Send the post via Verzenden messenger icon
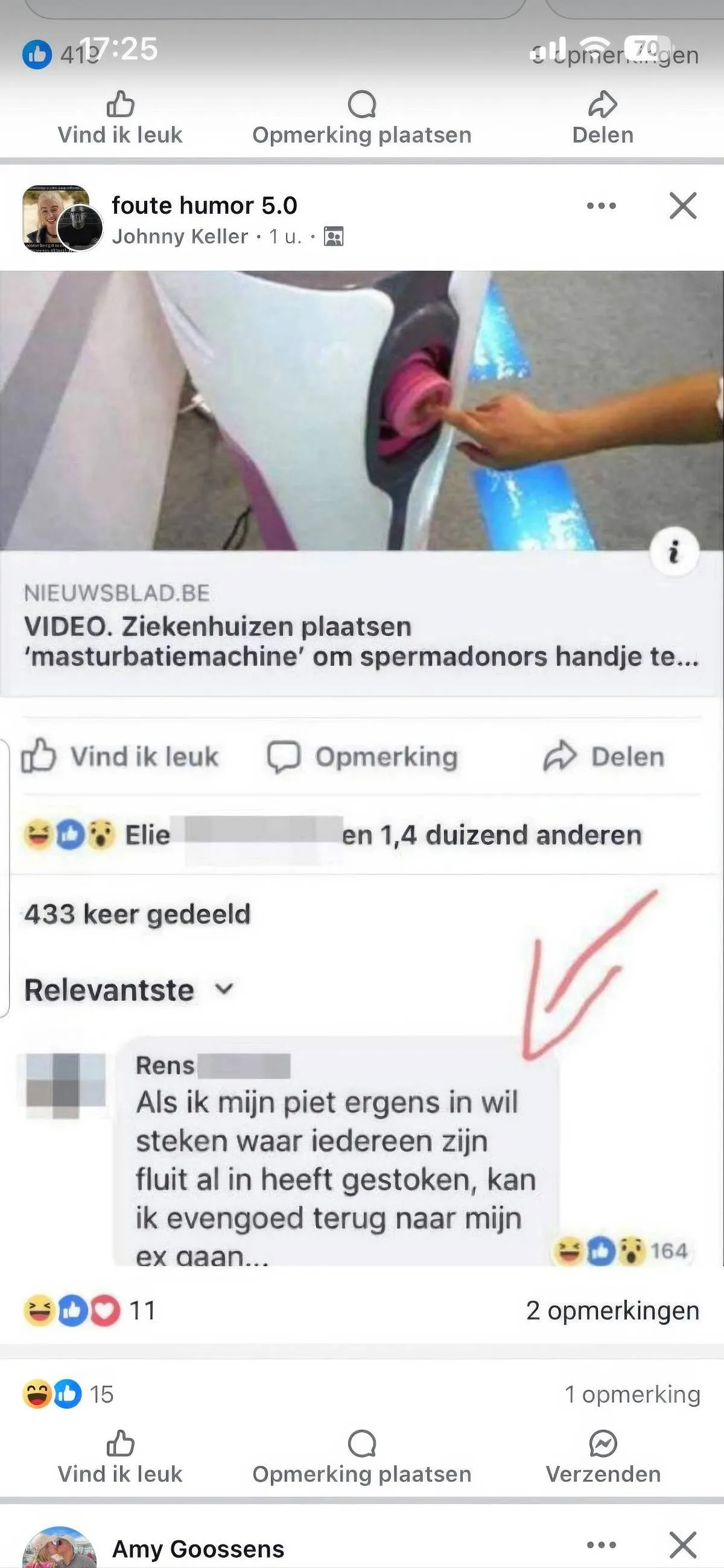Viewport: 724px width, 1568px height. (x=603, y=1444)
